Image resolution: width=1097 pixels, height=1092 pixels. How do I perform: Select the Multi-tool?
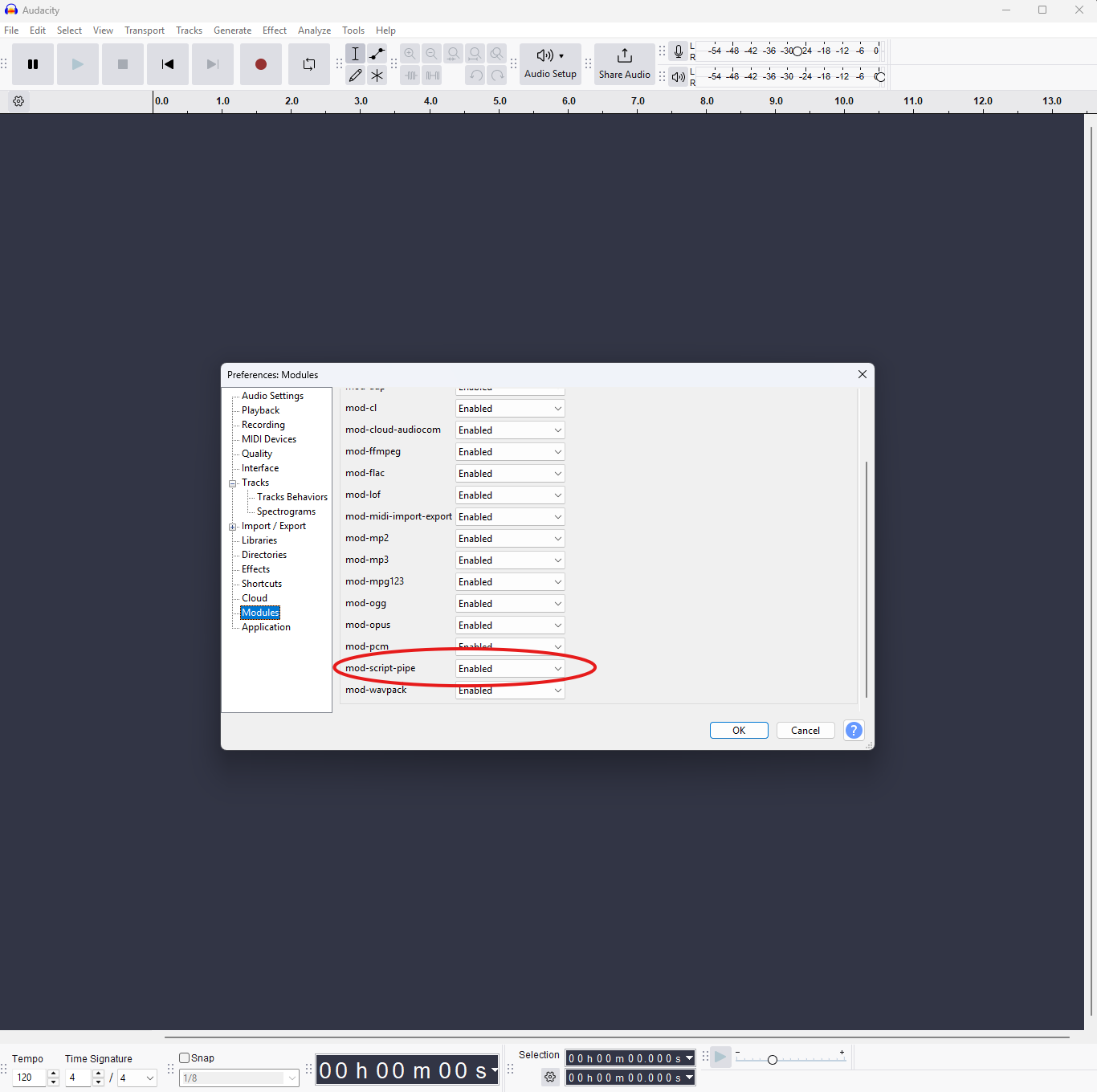click(x=377, y=75)
